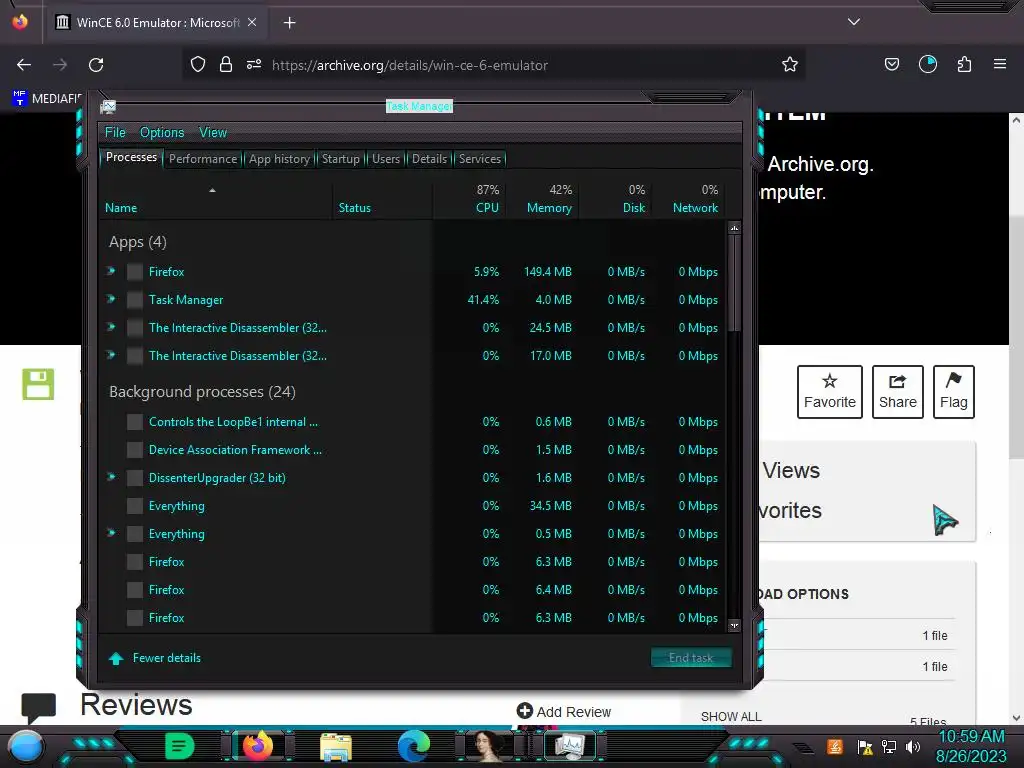Screen dimensions: 1024x768
Task: Expand the Task Manager app group
Action: pyautogui.click(x=111, y=299)
